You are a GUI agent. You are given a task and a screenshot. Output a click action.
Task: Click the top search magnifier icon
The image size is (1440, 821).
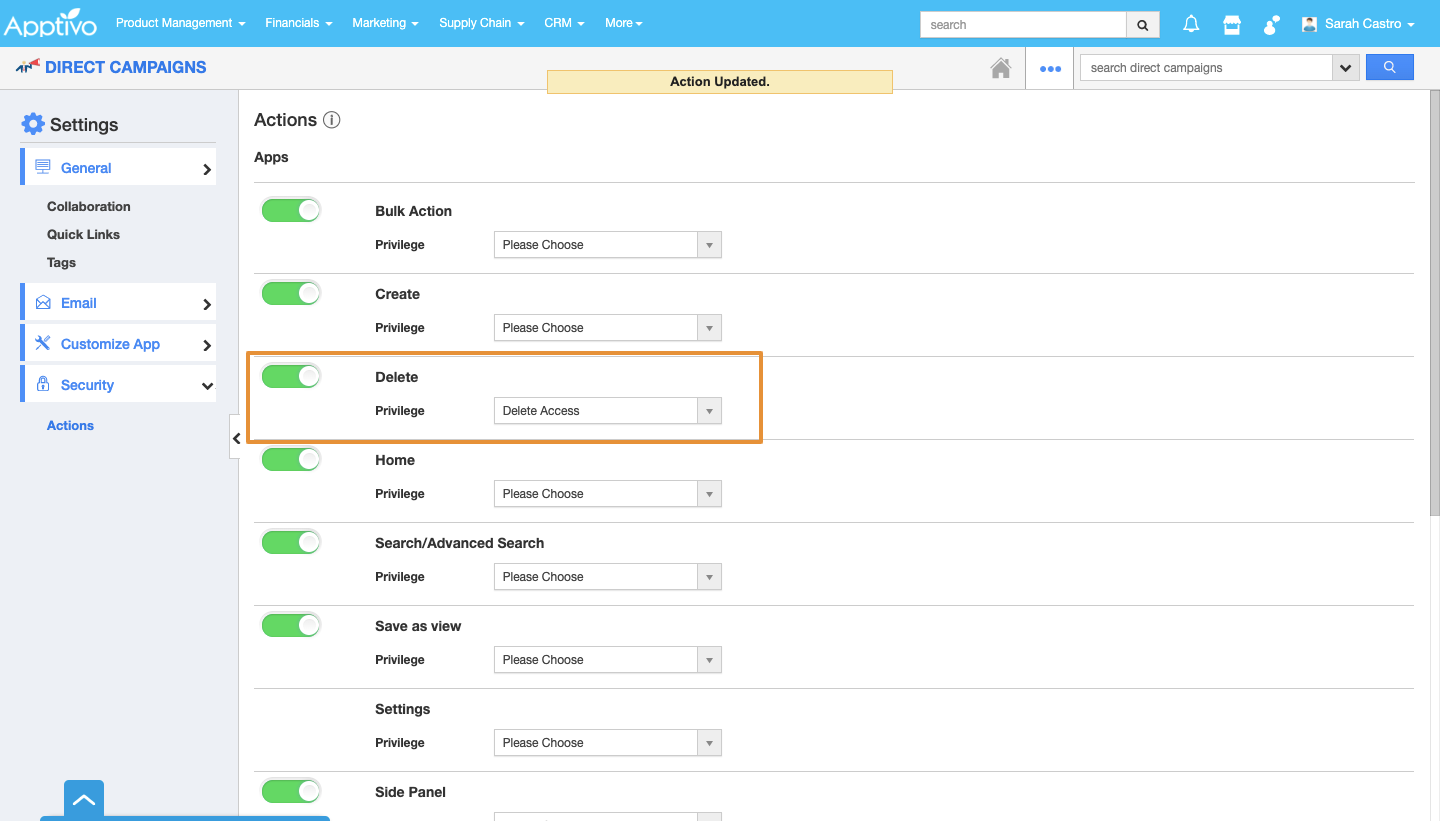[x=1143, y=25]
